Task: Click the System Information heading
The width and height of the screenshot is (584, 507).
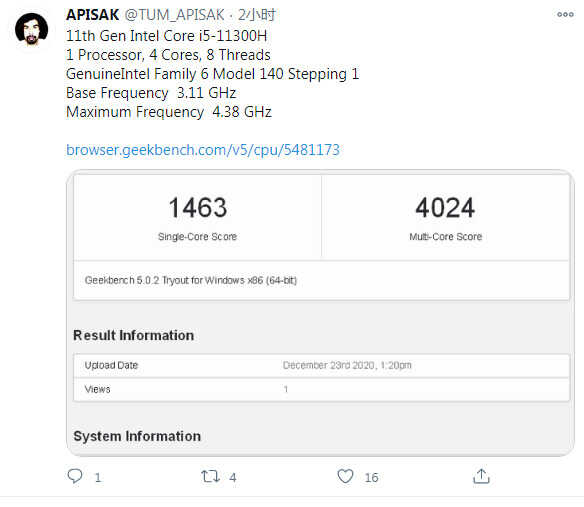Action: pyautogui.click(x=137, y=436)
